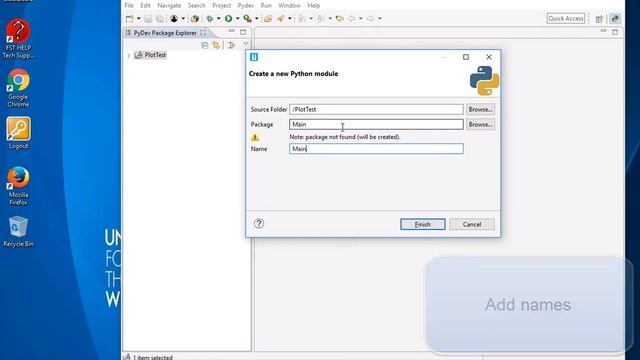Select the PyDev perspective icon
640x360 pixels.
point(615,18)
